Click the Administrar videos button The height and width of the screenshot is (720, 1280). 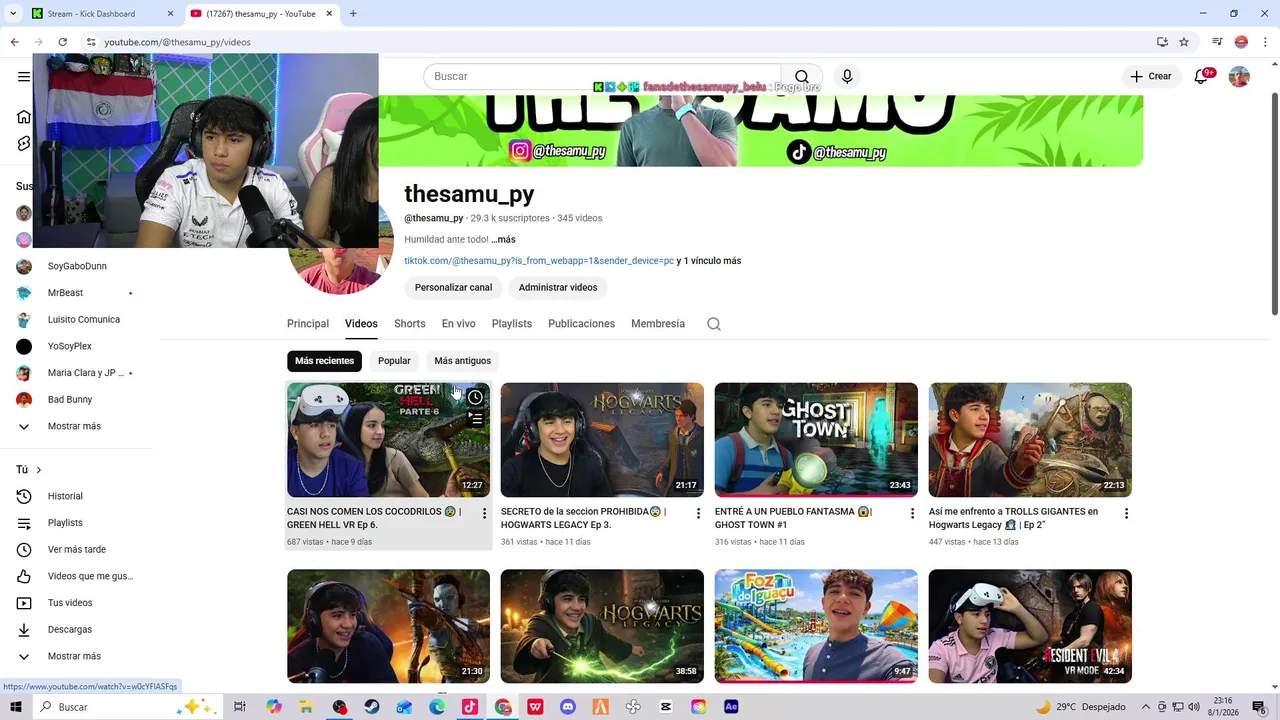pyautogui.click(x=558, y=288)
